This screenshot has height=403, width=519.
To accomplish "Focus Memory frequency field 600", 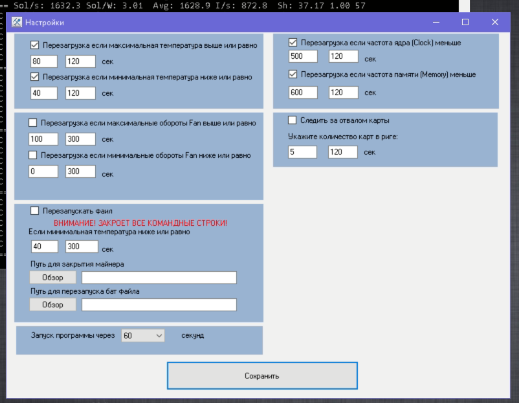I will (303, 92).
